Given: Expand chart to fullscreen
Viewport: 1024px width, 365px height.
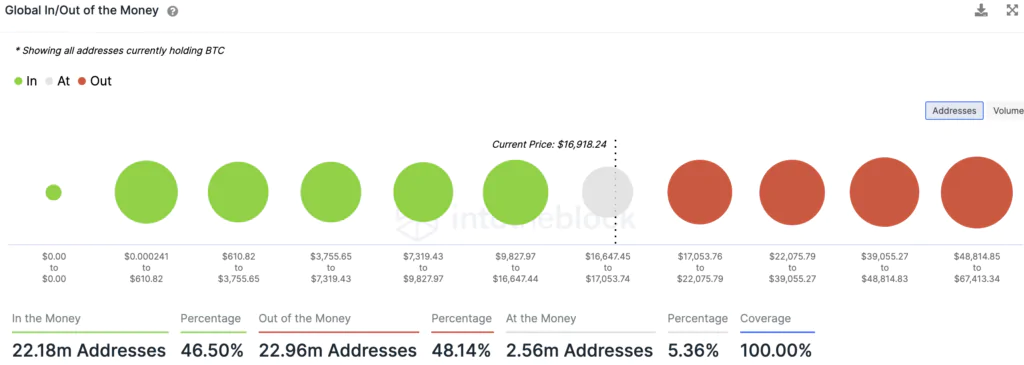Looking at the screenshot, I should click(x=1012, y=10).
